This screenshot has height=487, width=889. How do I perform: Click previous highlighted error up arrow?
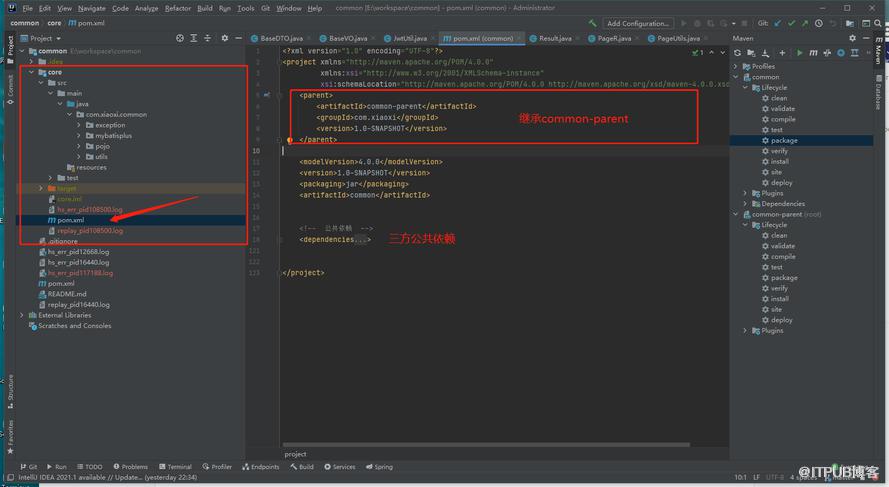pyautogui.click(x=712, y=53)
